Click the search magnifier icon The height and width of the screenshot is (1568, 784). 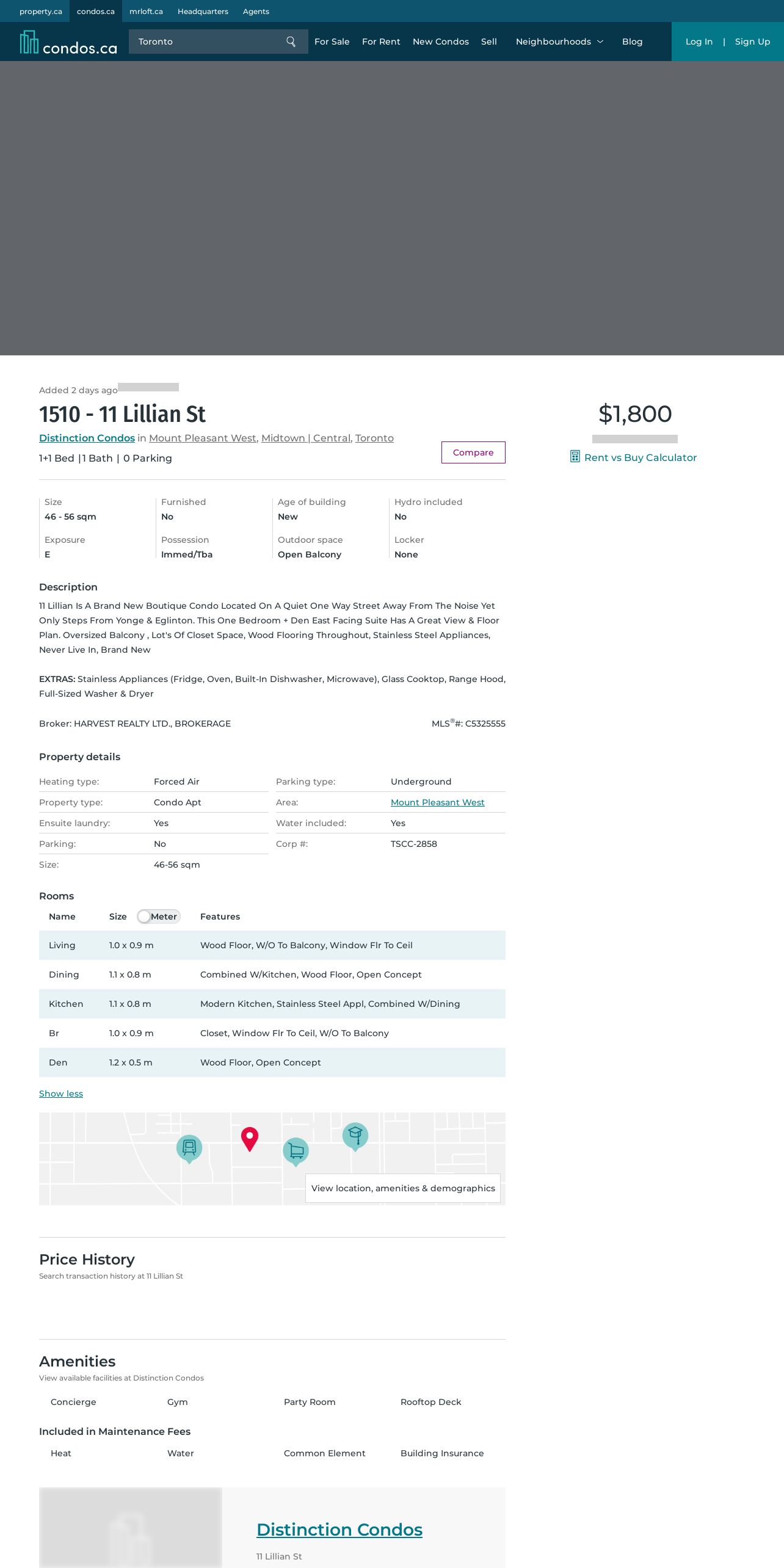click(x=291, y=42)
